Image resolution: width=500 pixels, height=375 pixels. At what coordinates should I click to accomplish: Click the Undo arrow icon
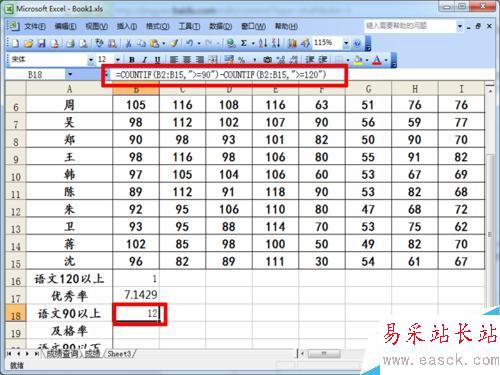tap(189, 43)
